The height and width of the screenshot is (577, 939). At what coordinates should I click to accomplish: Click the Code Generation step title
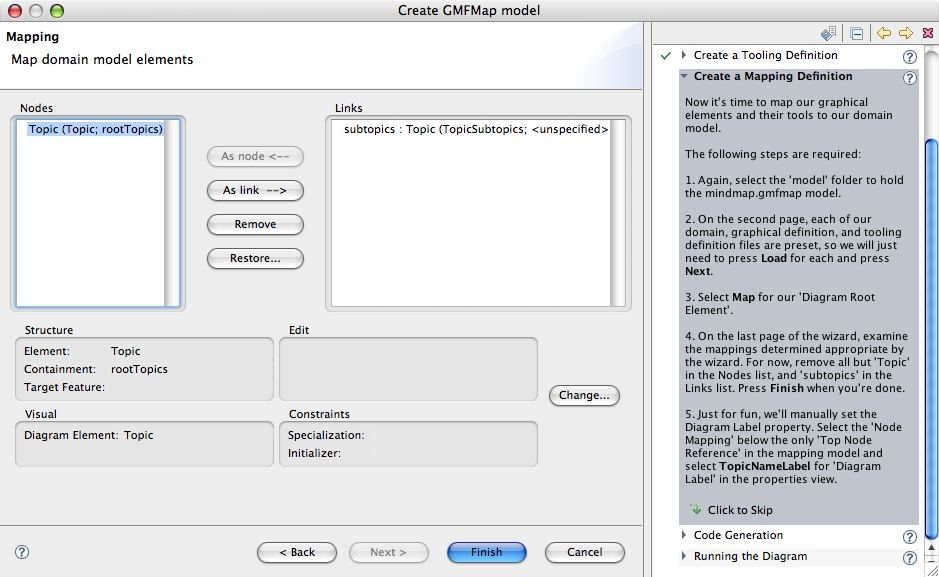[738, 535]
